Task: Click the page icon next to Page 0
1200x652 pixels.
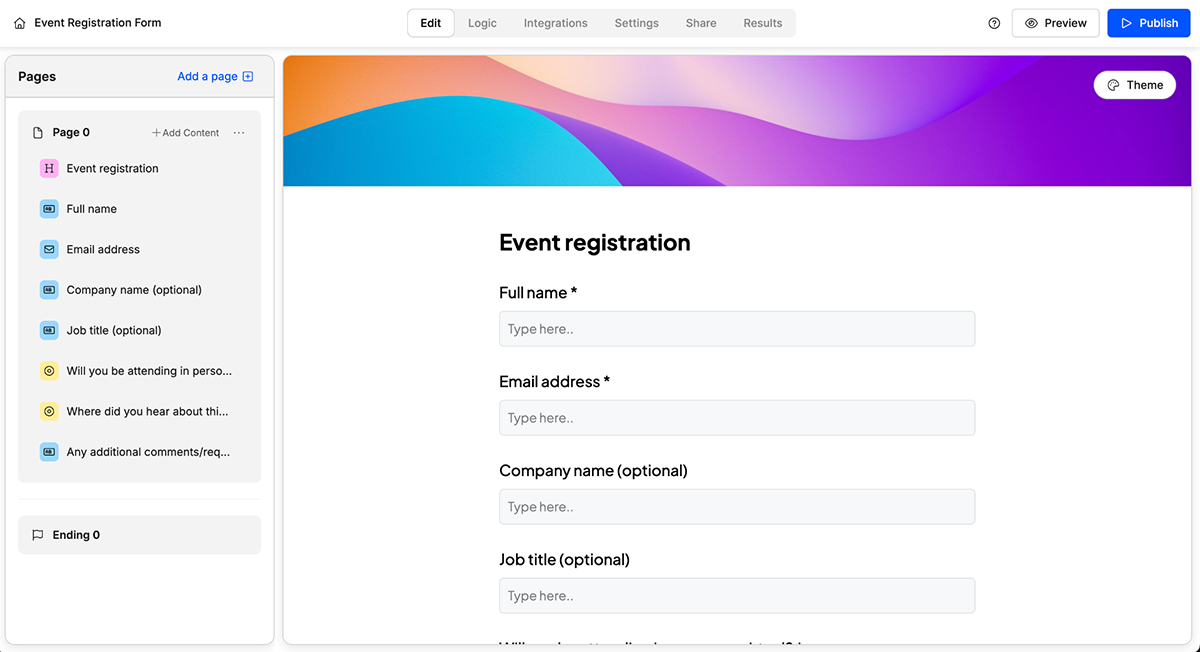Action: click(x=38, y=131)
